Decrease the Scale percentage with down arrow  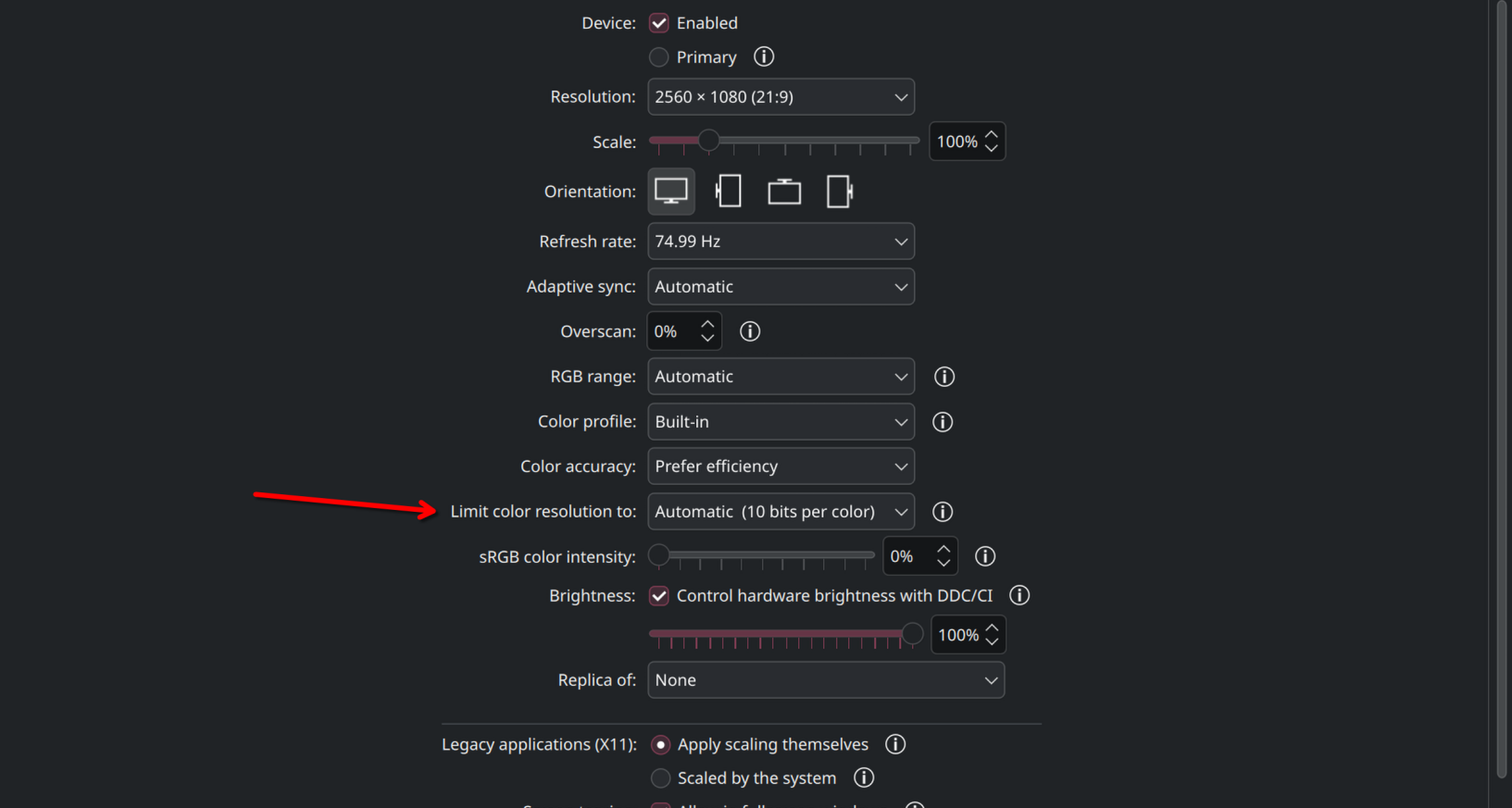(x=992, y=148)
